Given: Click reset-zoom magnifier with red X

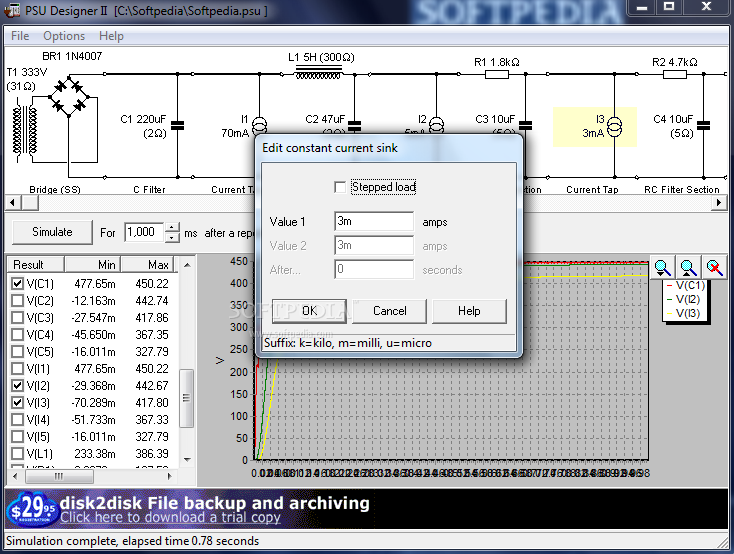Looking at the screenshot, I should pos(714,268).
